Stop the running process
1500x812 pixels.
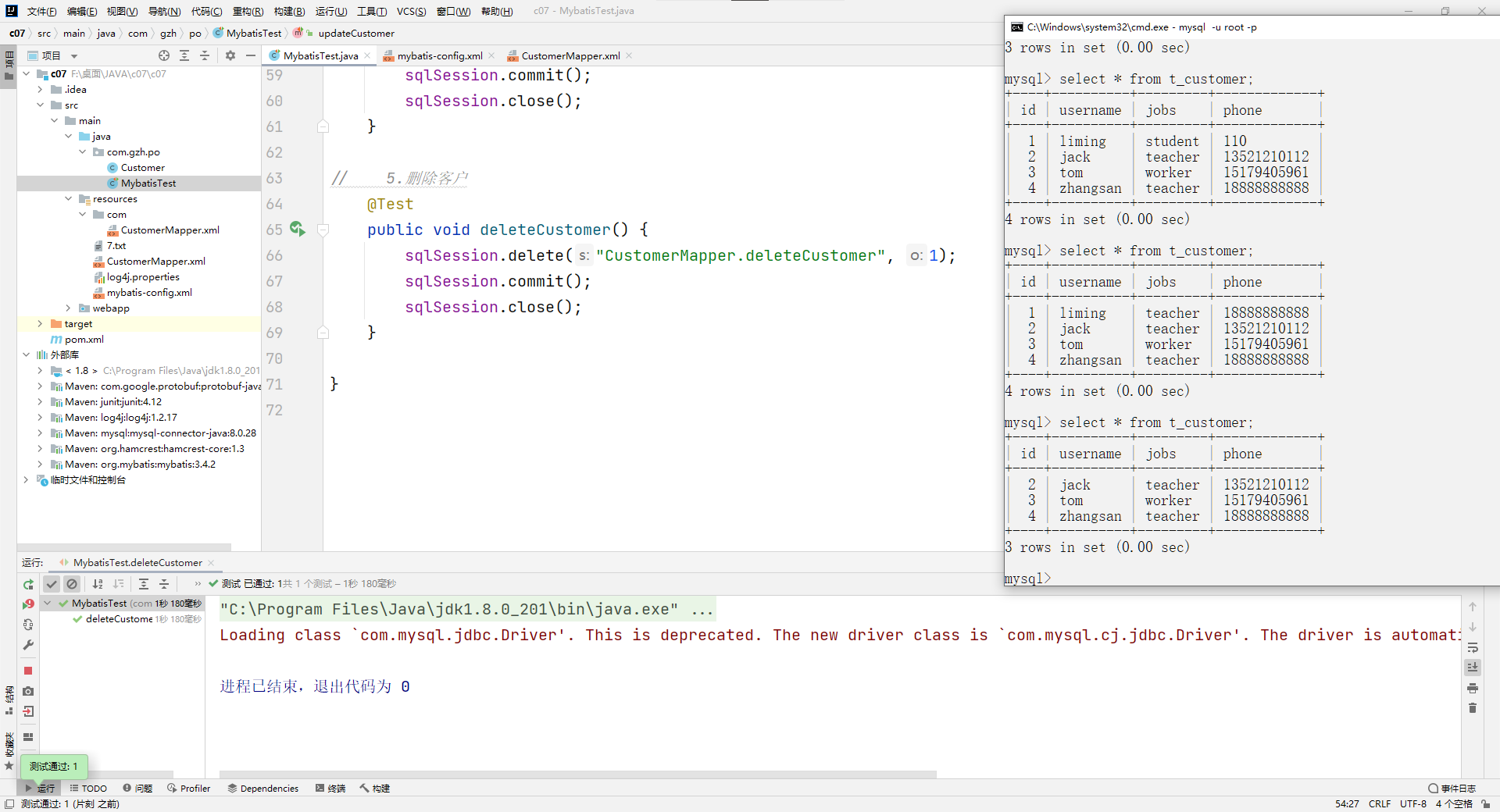tap(28, 671)
